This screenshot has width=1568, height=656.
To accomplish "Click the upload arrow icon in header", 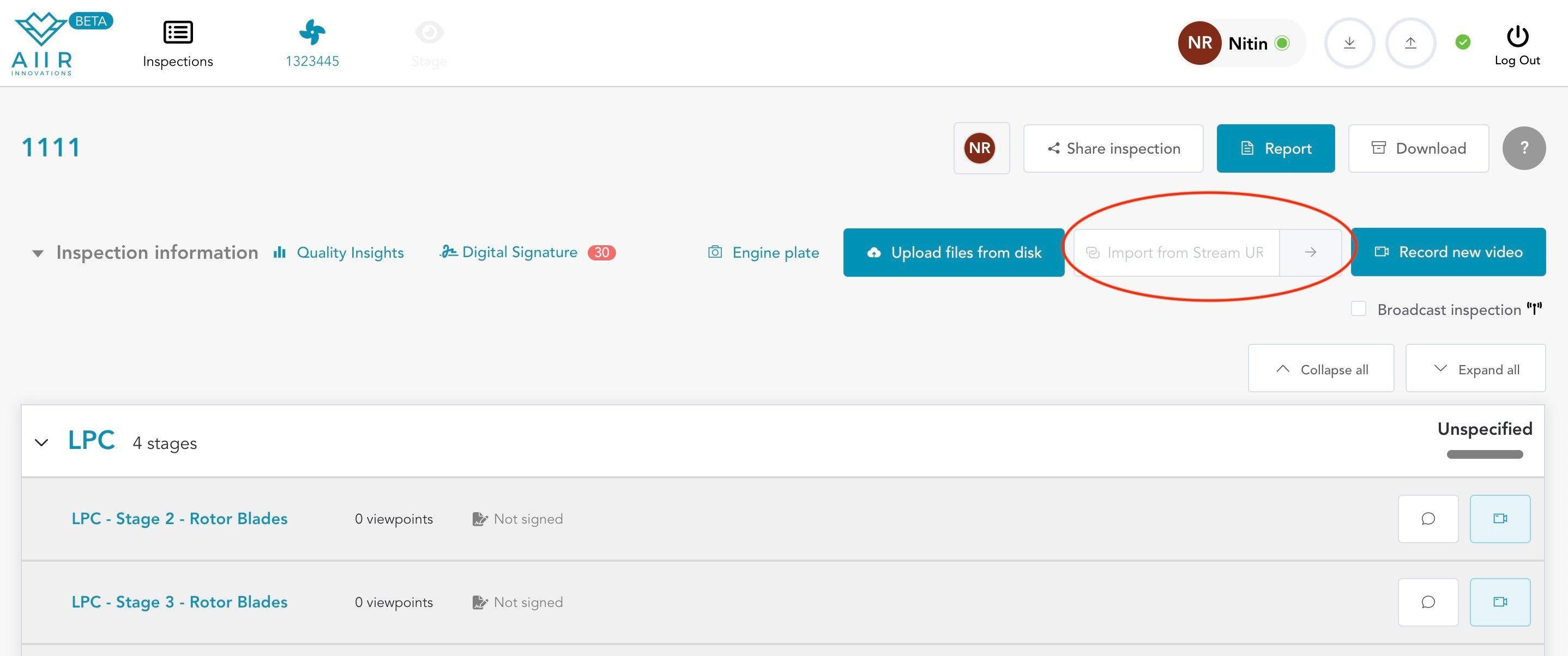I will [1410, 42].
